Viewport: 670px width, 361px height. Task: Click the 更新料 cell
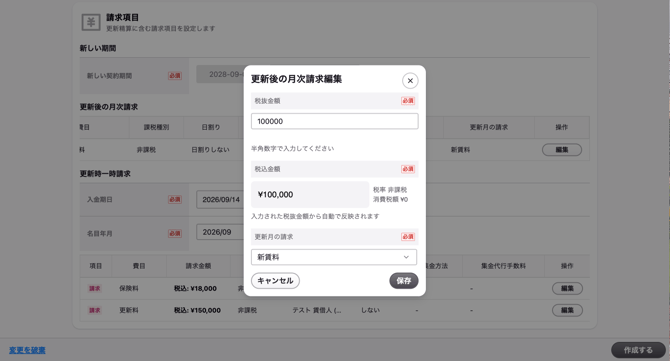tap(129, 310)
